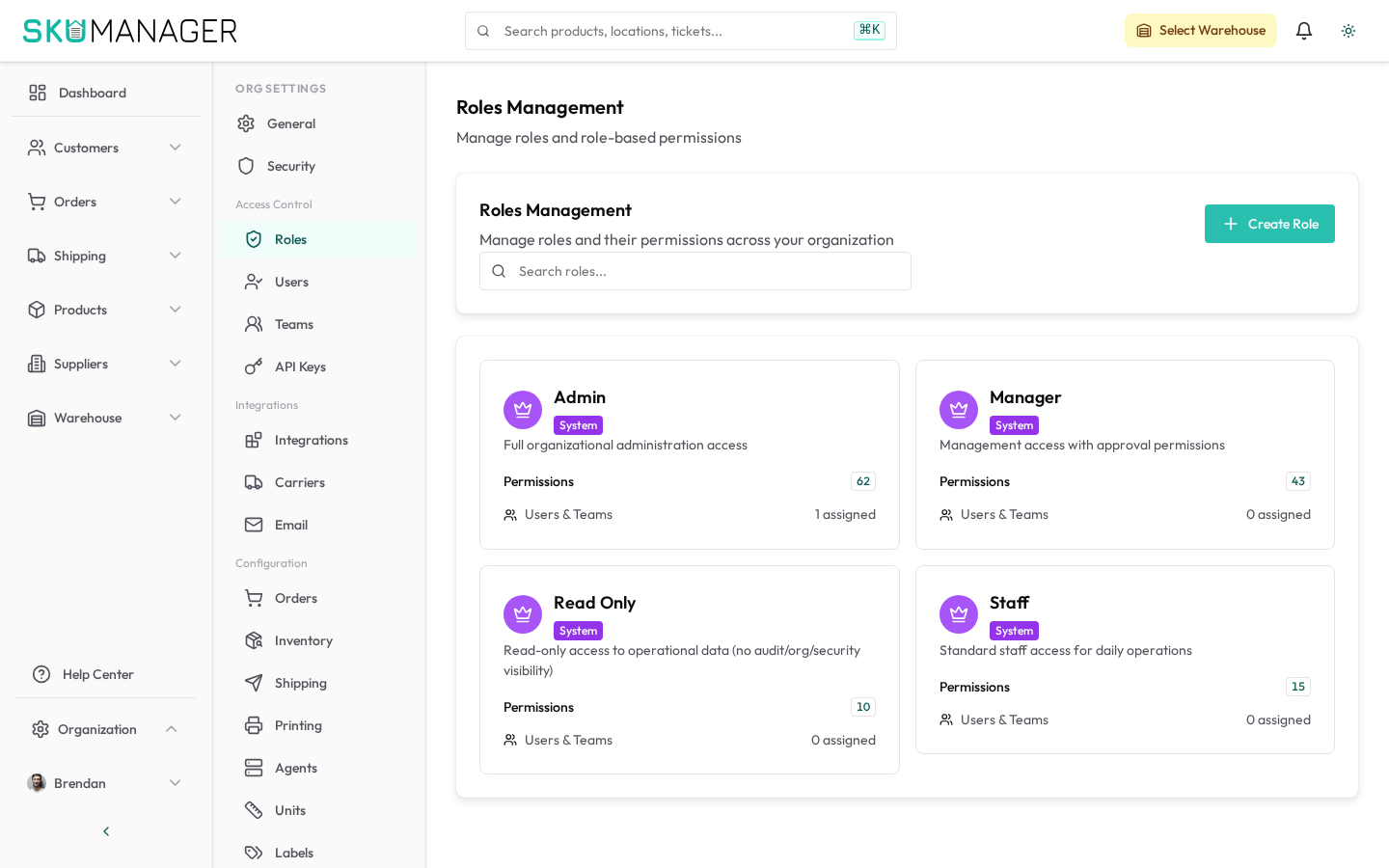Image resolution: width=1389 pixels, height=868 pixels.
Task: Click the Create Role button
Action: click(x=1269, y=224)
